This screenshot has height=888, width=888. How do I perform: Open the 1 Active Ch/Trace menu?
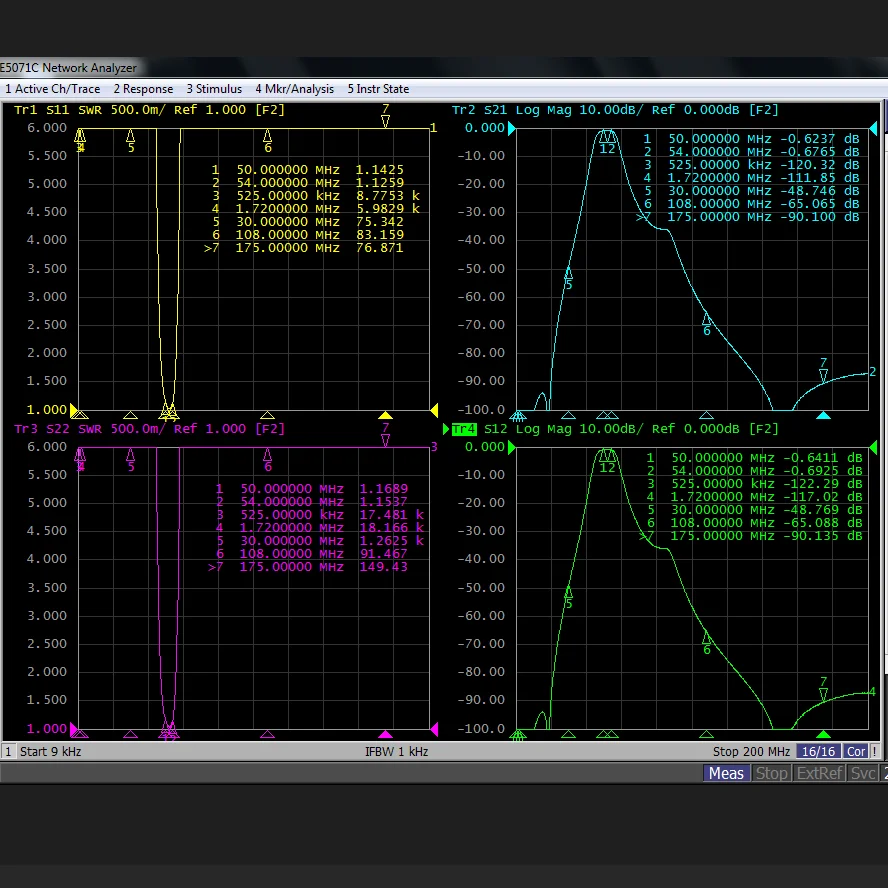point(53,89)
